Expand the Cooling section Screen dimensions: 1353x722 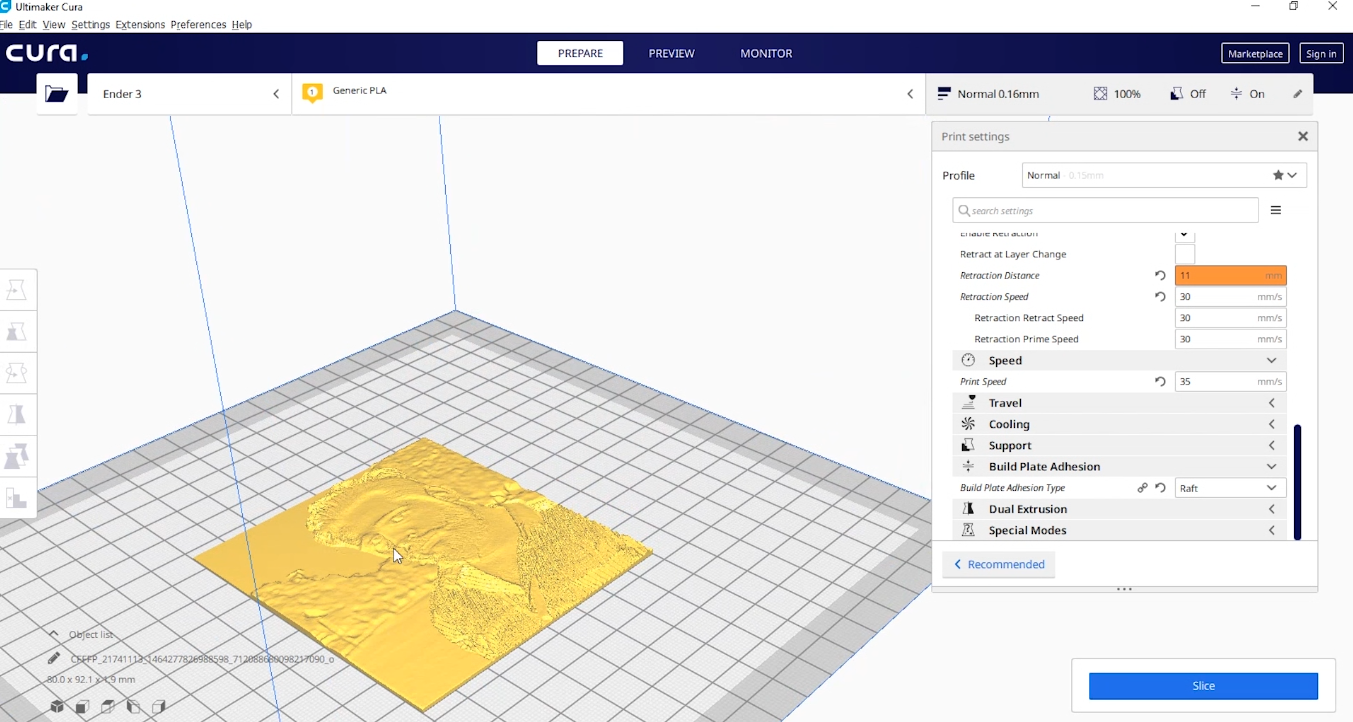[x=1119, y=424]
